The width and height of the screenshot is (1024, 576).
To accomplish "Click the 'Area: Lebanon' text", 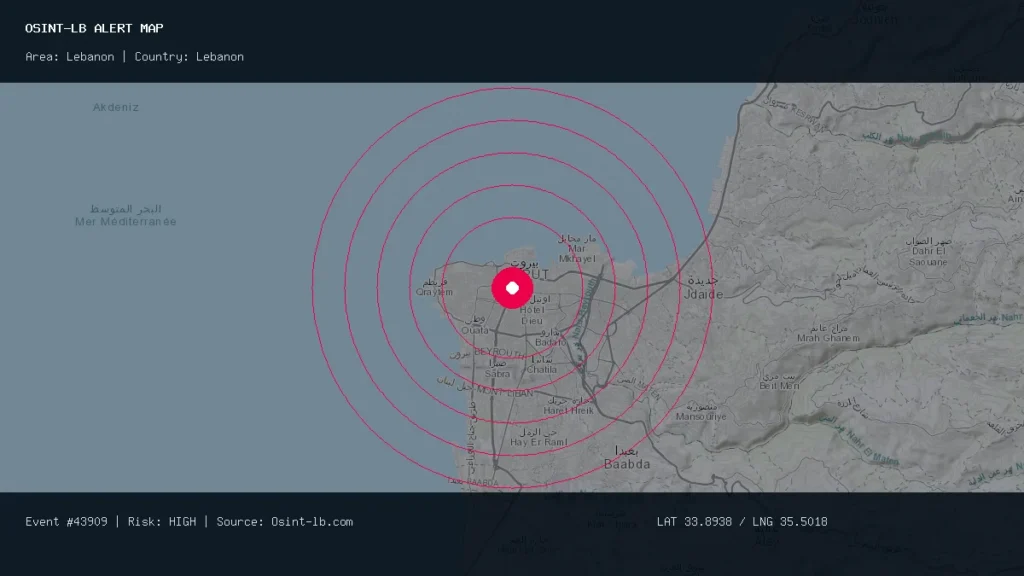I will point(69,57).
